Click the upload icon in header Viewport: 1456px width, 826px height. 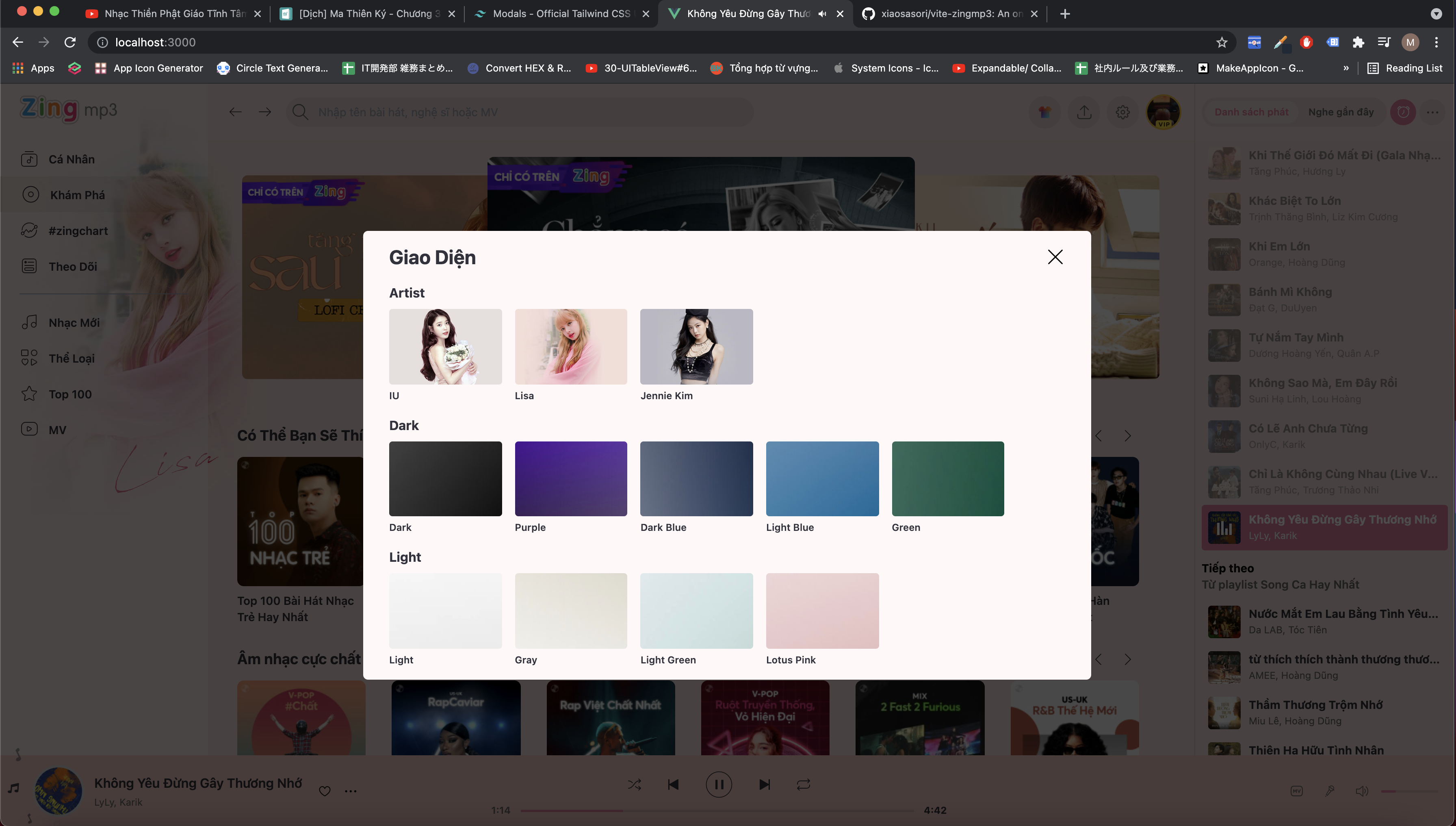tap(1083, 112)
